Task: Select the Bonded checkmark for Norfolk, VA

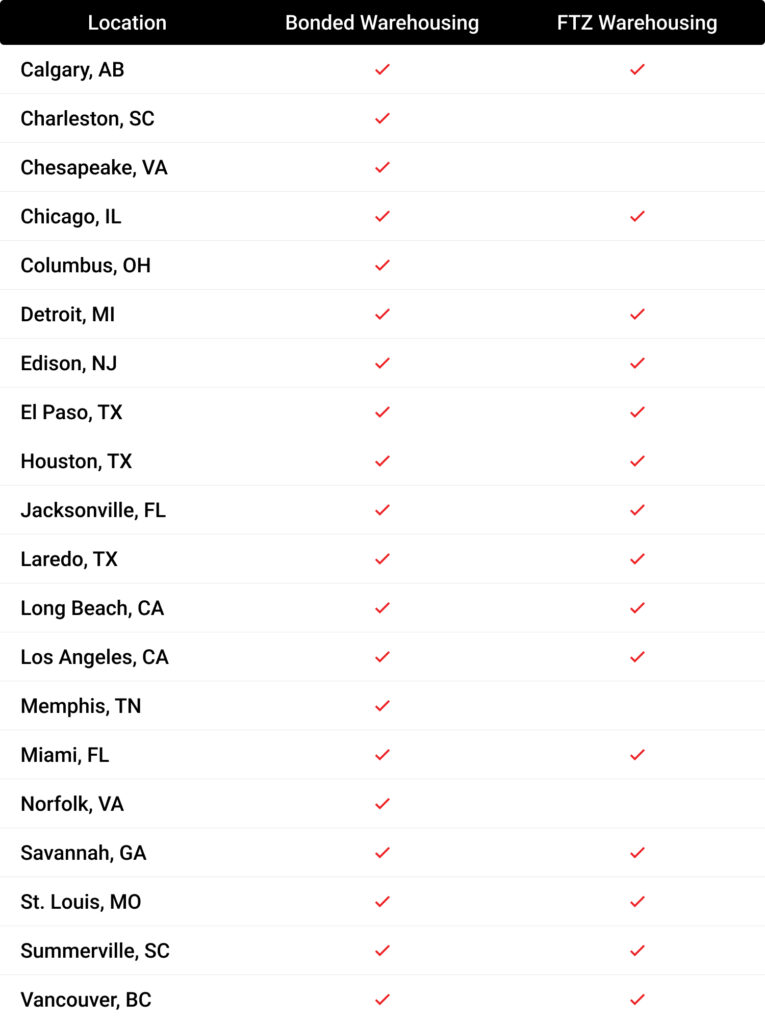Action: tap(382, 804)
